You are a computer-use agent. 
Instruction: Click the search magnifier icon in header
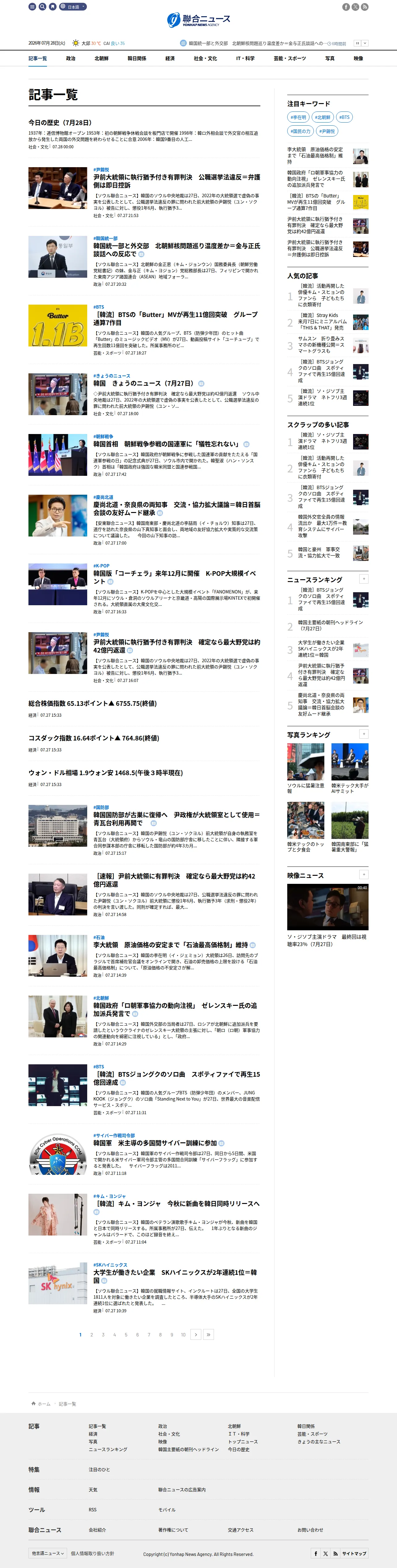(43, 7)
